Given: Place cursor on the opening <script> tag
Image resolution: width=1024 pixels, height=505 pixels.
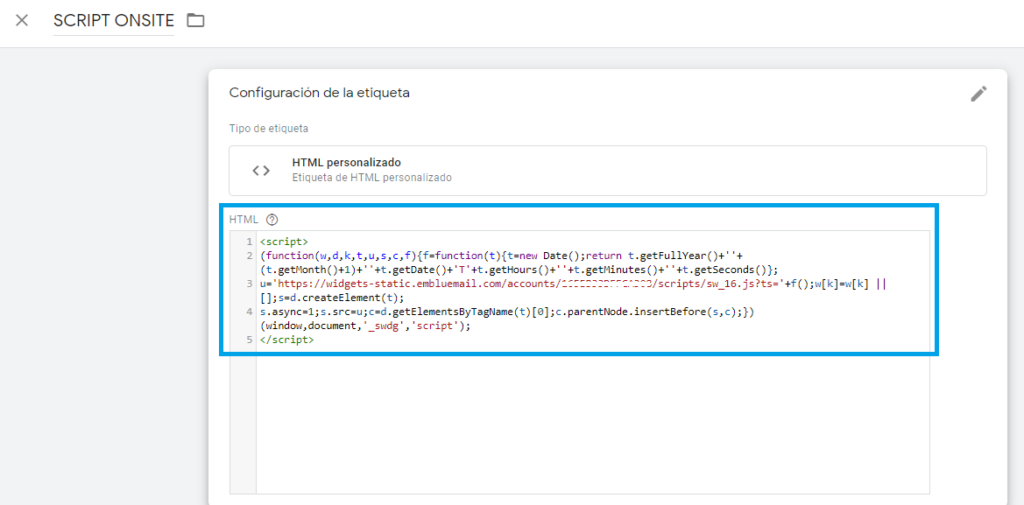Looking at the screenshot, I should 284,242.
